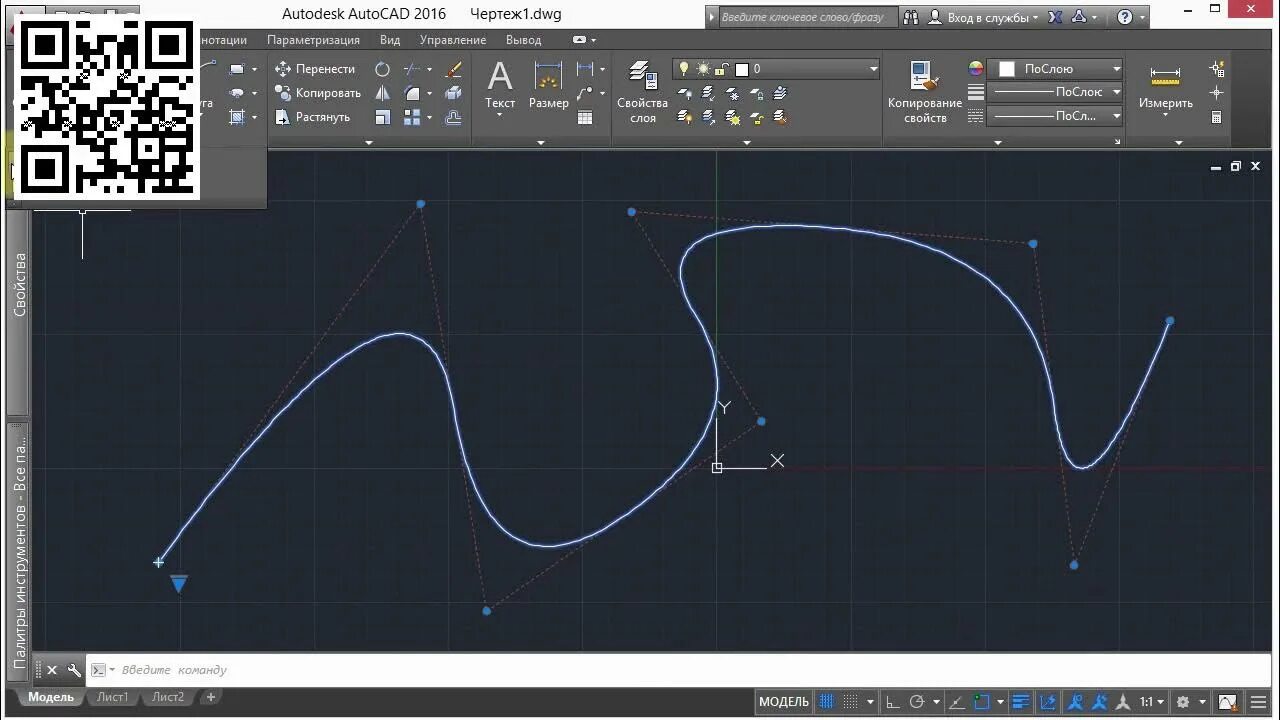The width and height of the screenshot is (1280, 720).
Task: Activate the Scale tool icon
Action: coord(382,117)
